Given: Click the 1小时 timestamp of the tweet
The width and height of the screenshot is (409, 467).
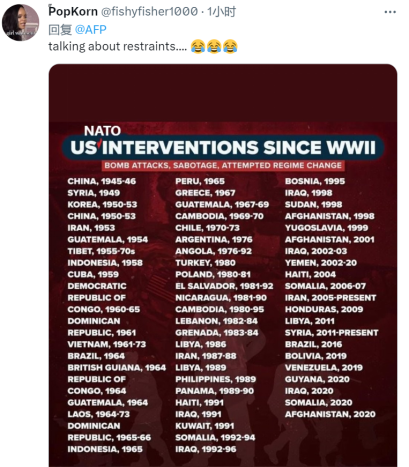Looking at the screenshot, I should tap(222, 12).
